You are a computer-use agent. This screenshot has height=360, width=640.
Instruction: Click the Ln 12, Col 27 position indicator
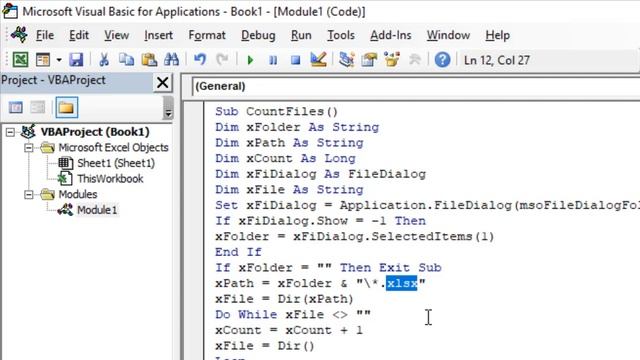pos(497,60)
